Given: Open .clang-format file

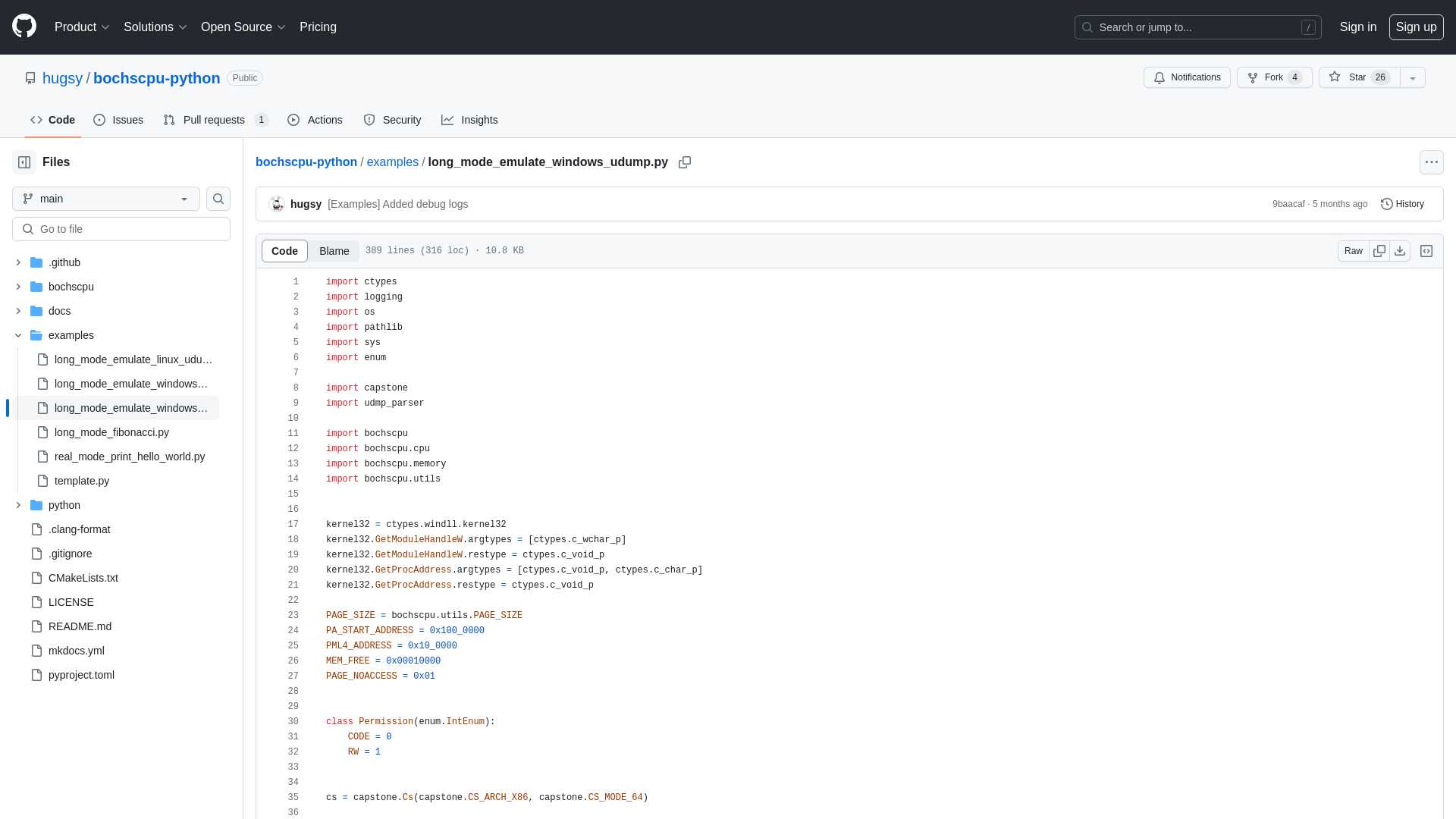Looking at the screenshot, I should tap(80, 529).
